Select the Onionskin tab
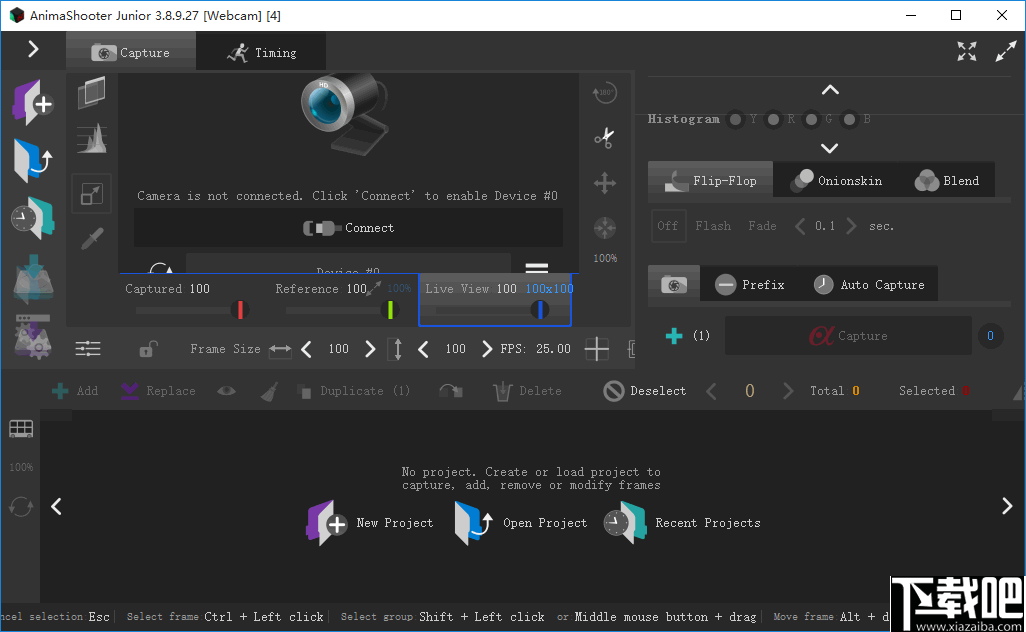This screenshot has height=632, width=1026. (x=836, y=181)
